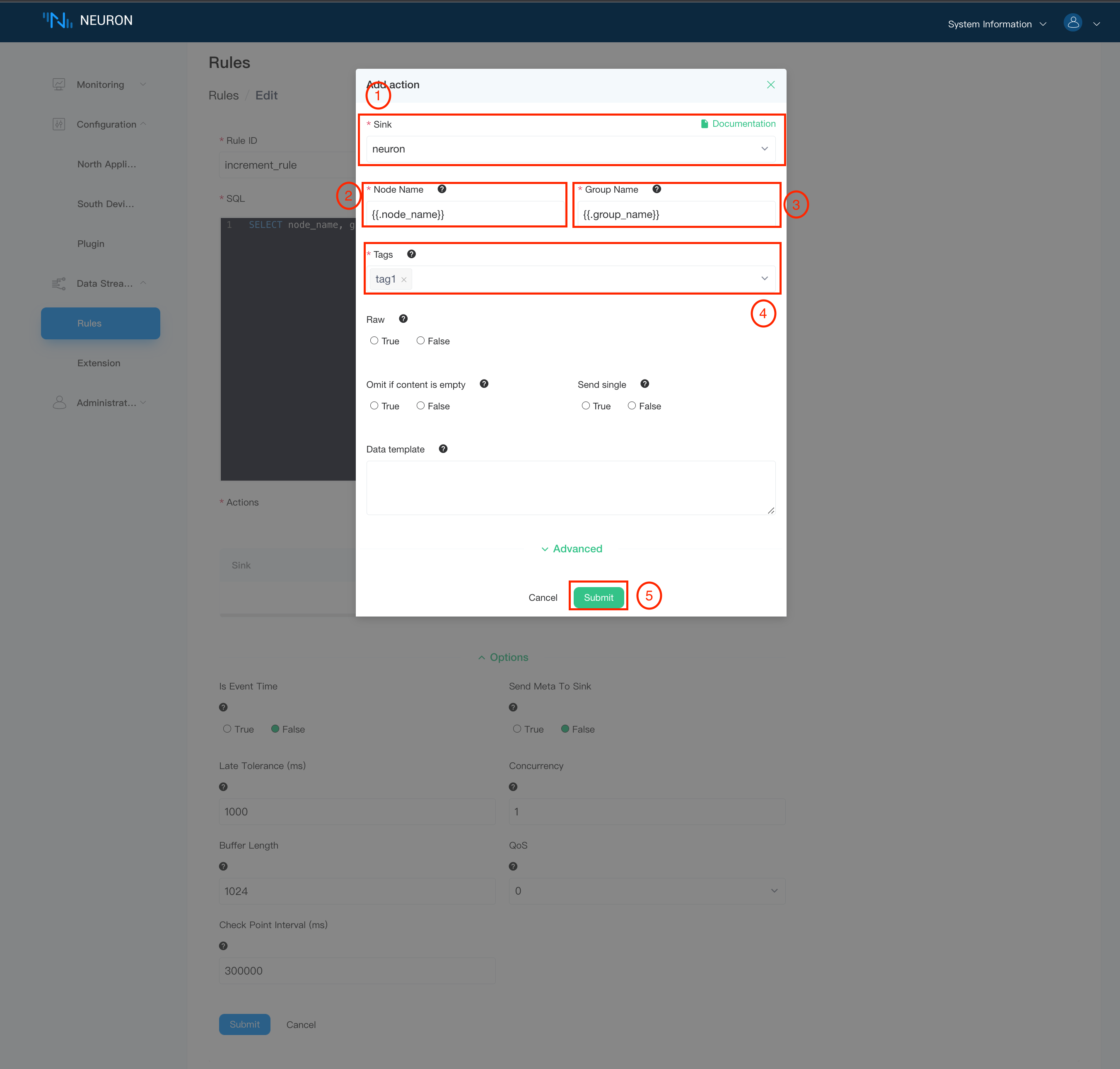Set Send single to True

[x=586, y=406]
